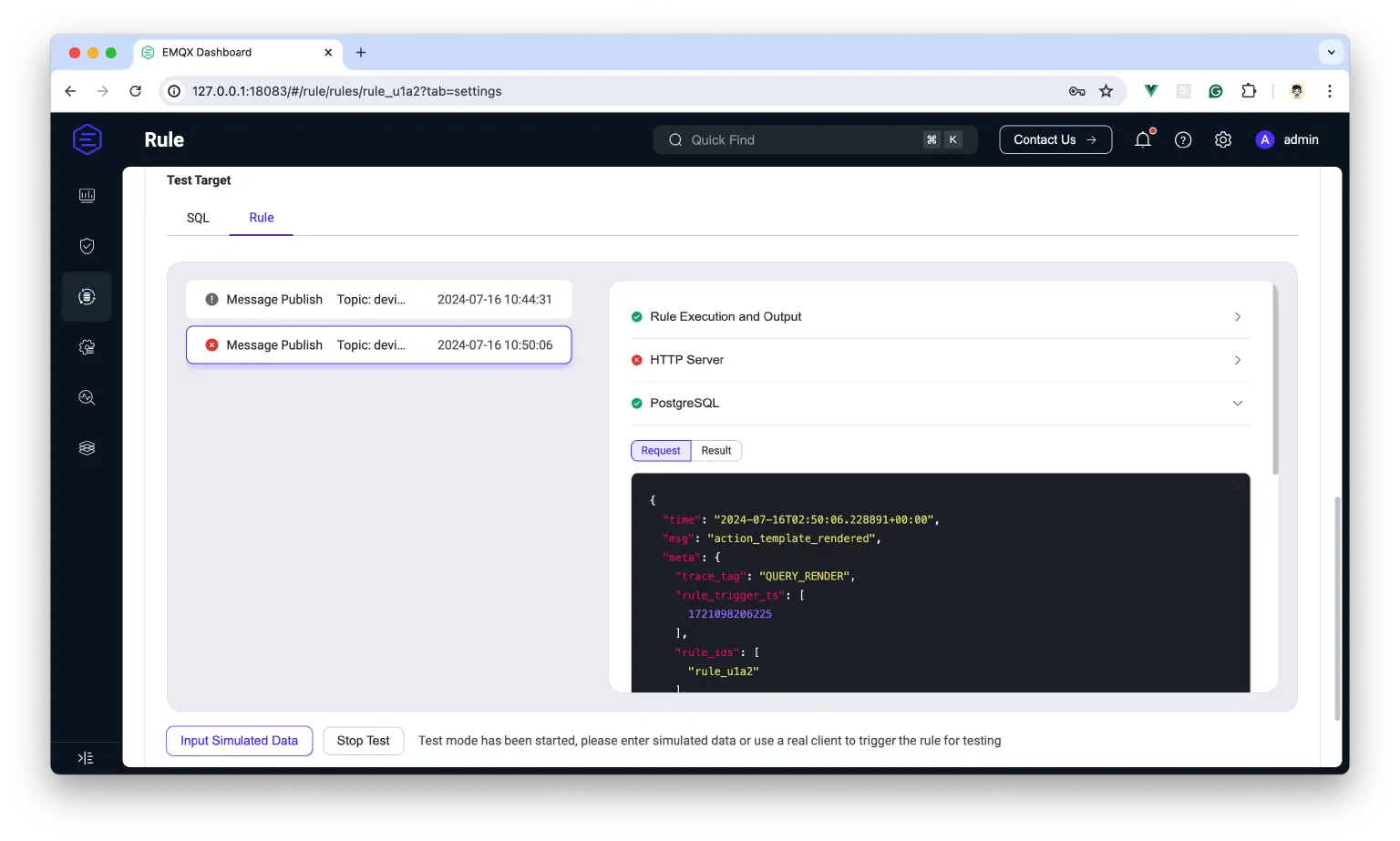This screenshot has height=841, width=1400.
Task: Switch to the Result view
Action: (x=716, y=451)
